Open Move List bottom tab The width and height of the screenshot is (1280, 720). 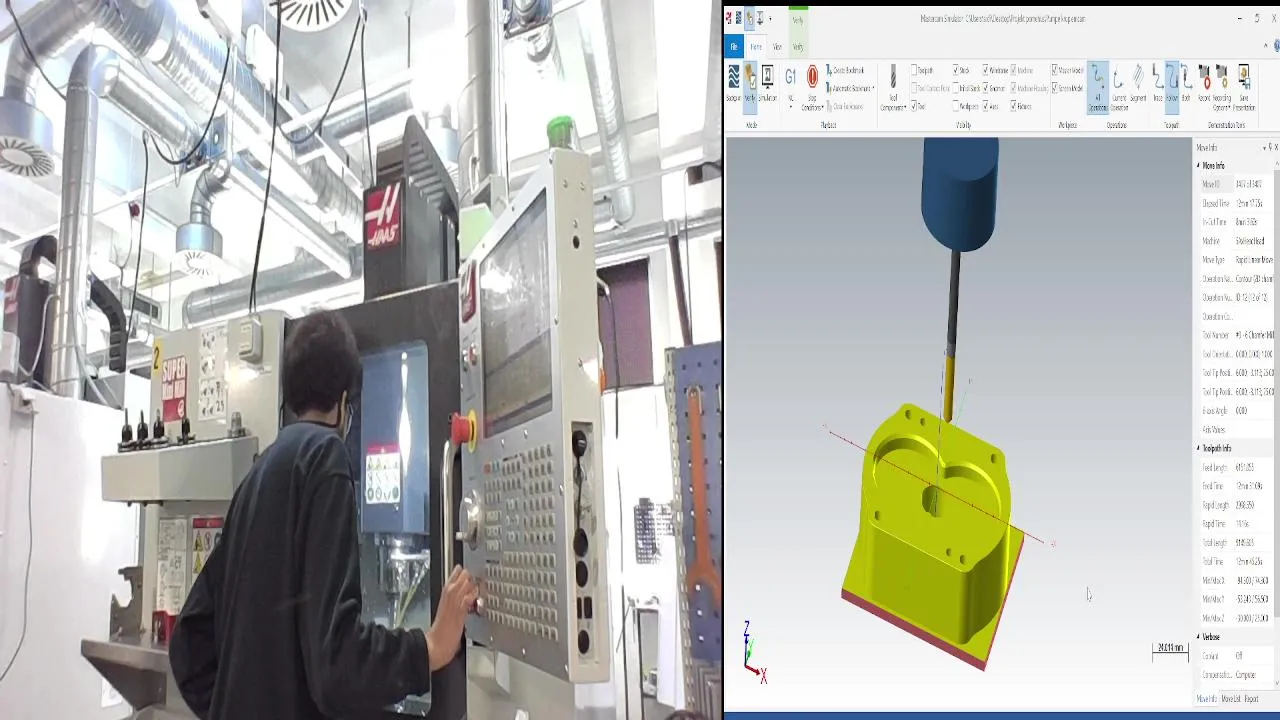(1231, 699)
